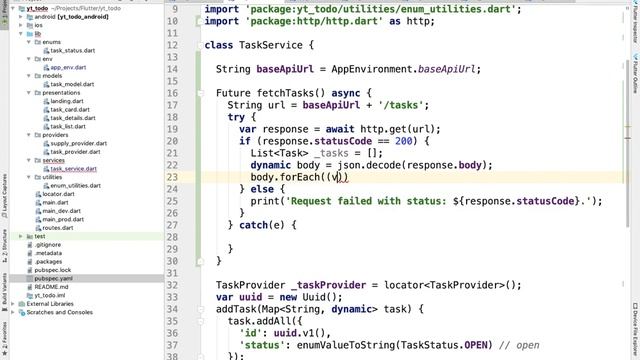Open the Flutter Inspector side tab
Viewport: 640px width, 360px height.
[635, 22]
